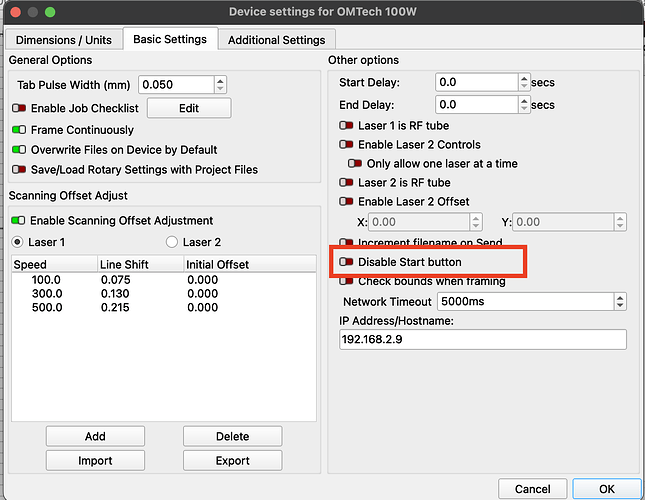The image size is (645, 500).
Task: Click the Speed column header
Action: (54, 264)
